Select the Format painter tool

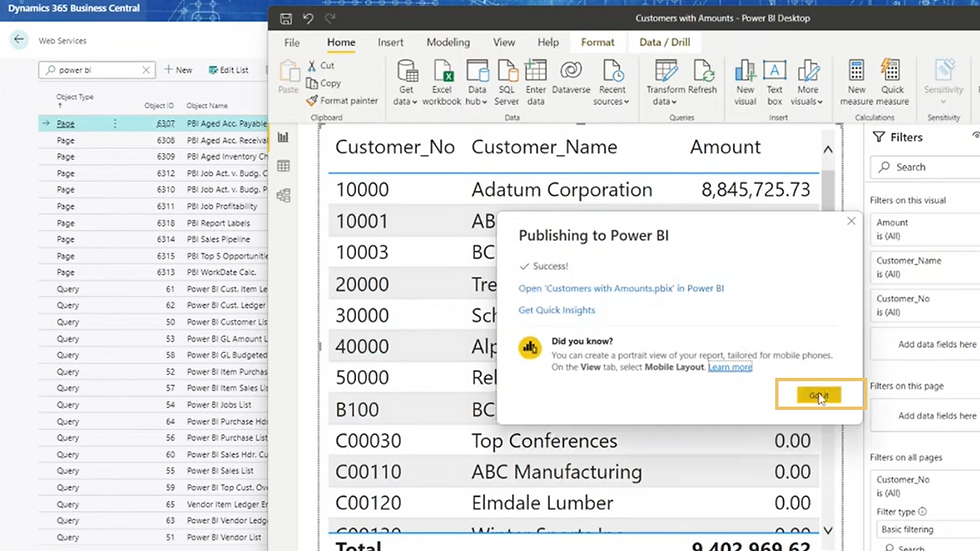[x=342, y=100]
